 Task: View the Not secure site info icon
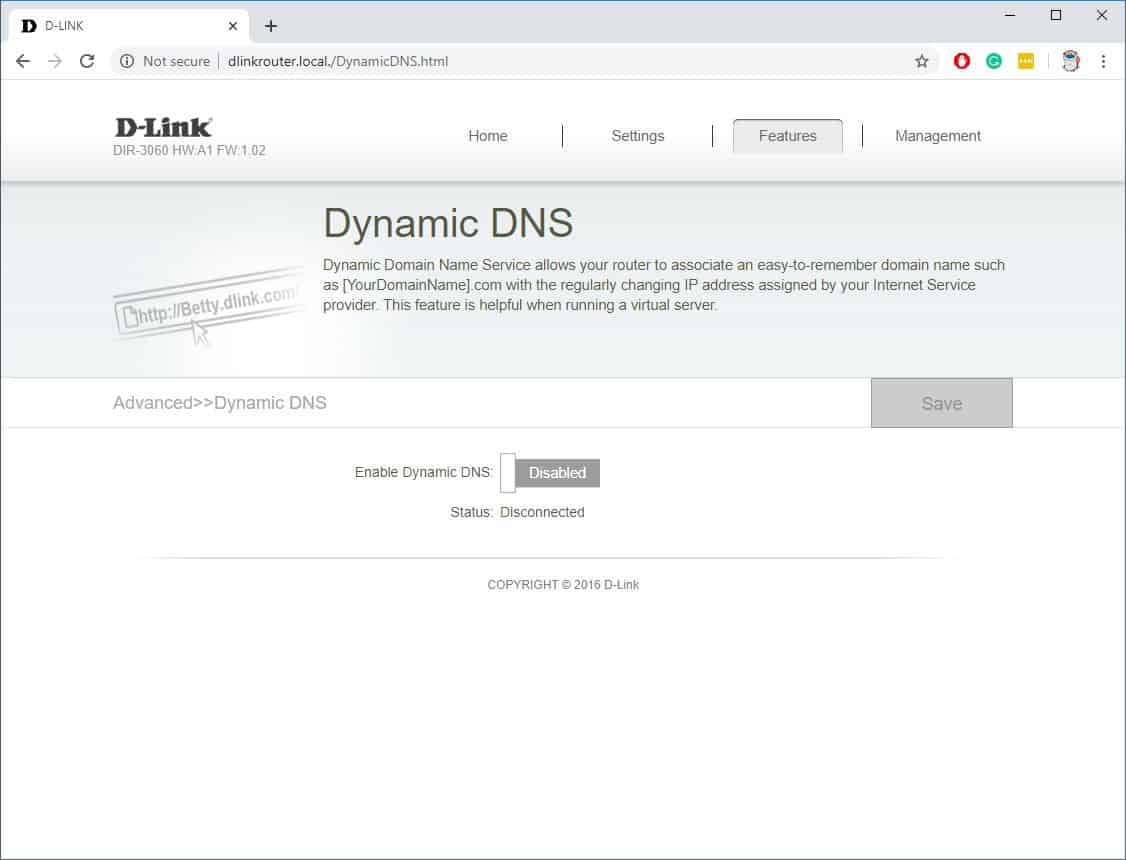click(127, 61)
